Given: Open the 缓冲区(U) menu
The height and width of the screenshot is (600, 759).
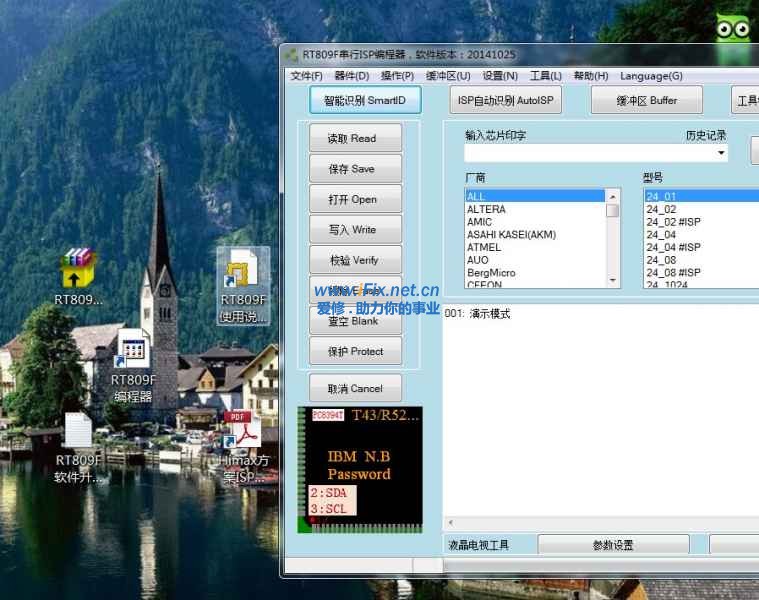Looking at the screenshot, I should pos(448,76).
